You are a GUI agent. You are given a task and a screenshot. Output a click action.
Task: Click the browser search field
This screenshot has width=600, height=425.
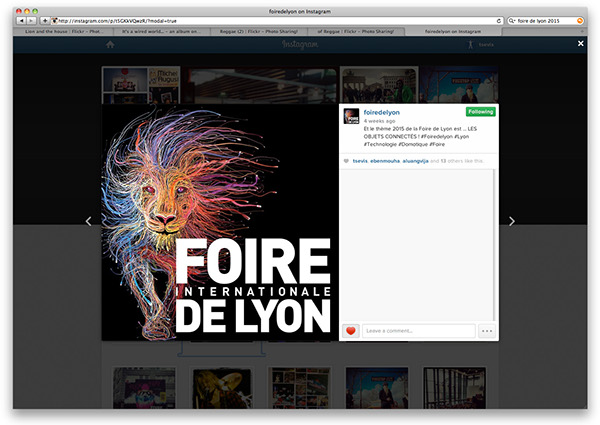pos(543,20)
